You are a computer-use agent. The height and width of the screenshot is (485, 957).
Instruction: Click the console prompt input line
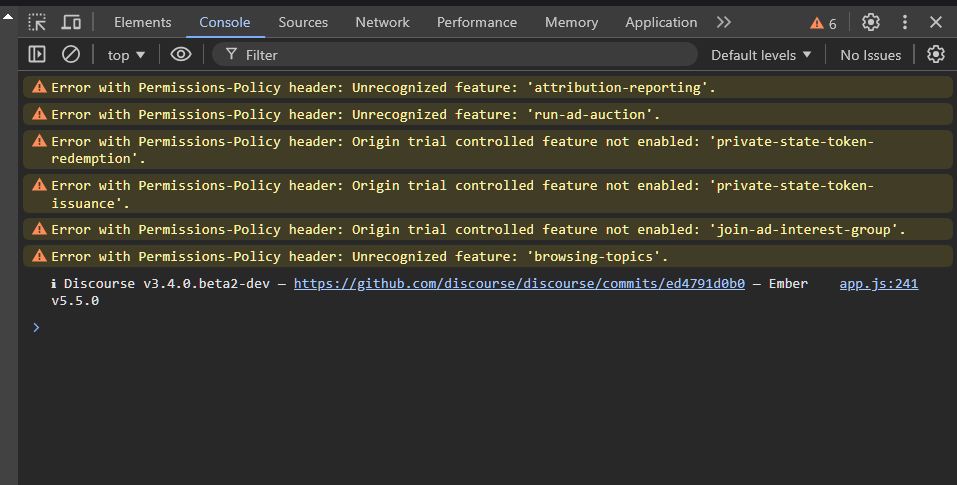coord(488,328)
